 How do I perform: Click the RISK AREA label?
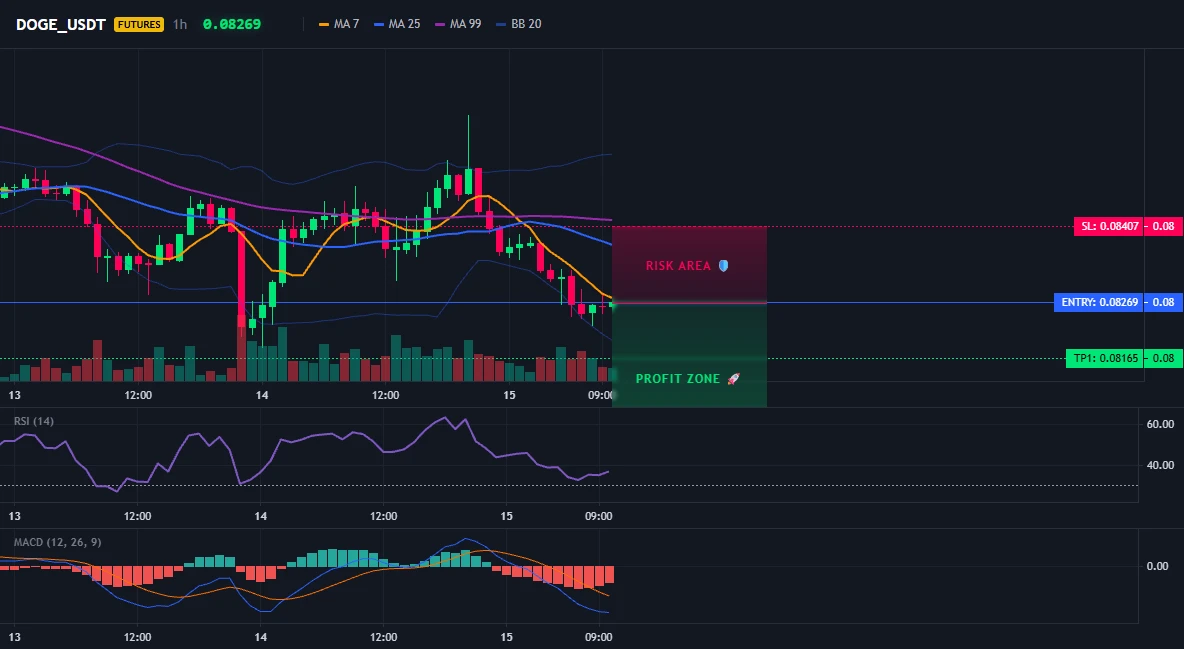[678, 266]
